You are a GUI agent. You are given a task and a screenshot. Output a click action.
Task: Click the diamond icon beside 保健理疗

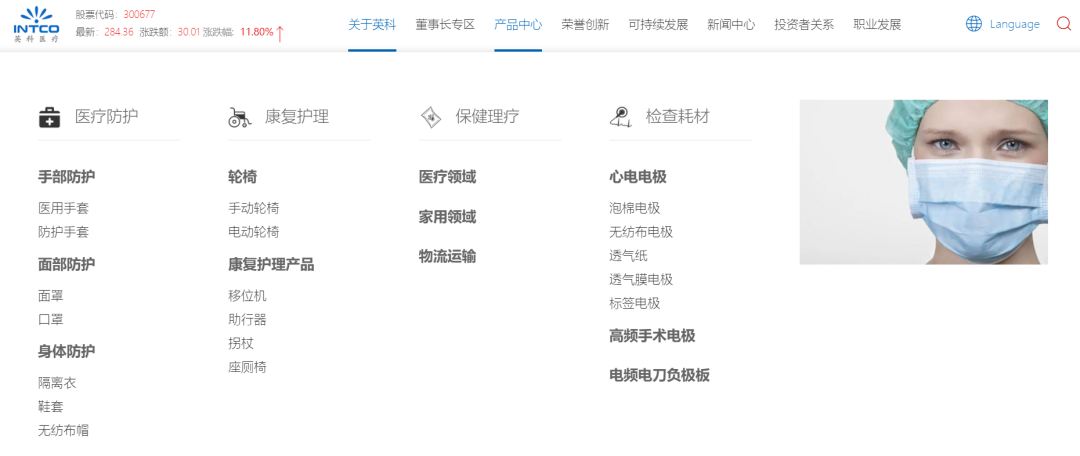(430, 117)
